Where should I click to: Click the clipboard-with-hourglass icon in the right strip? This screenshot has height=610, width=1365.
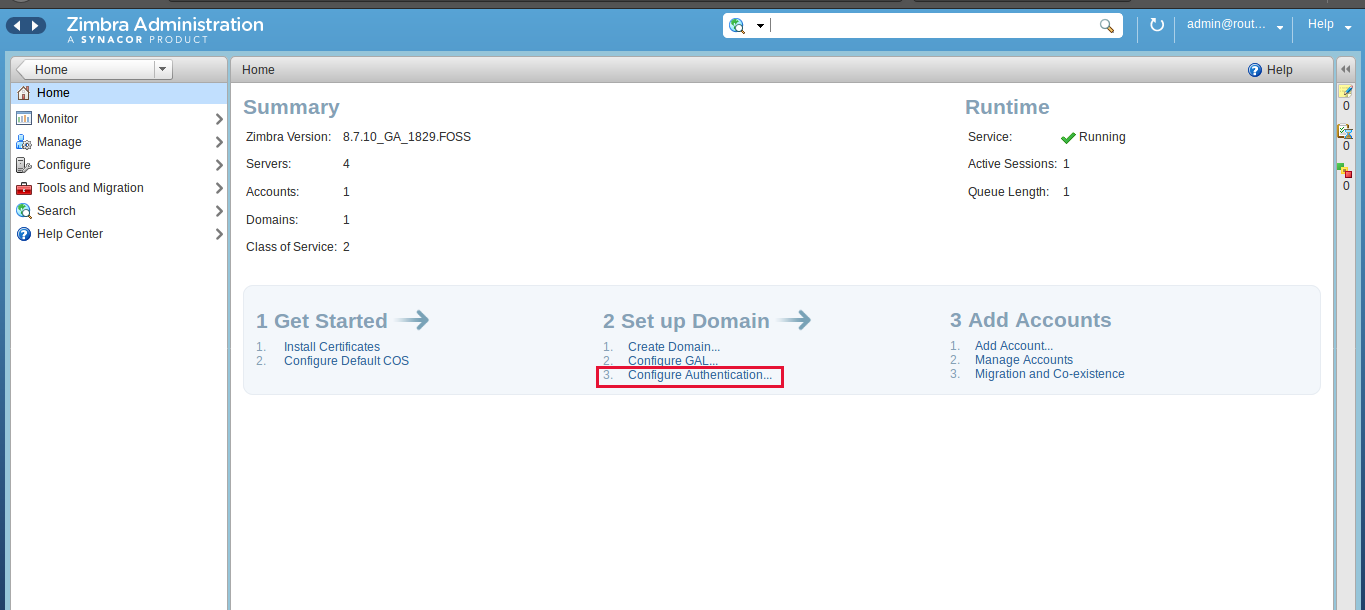pos(1346,131)
